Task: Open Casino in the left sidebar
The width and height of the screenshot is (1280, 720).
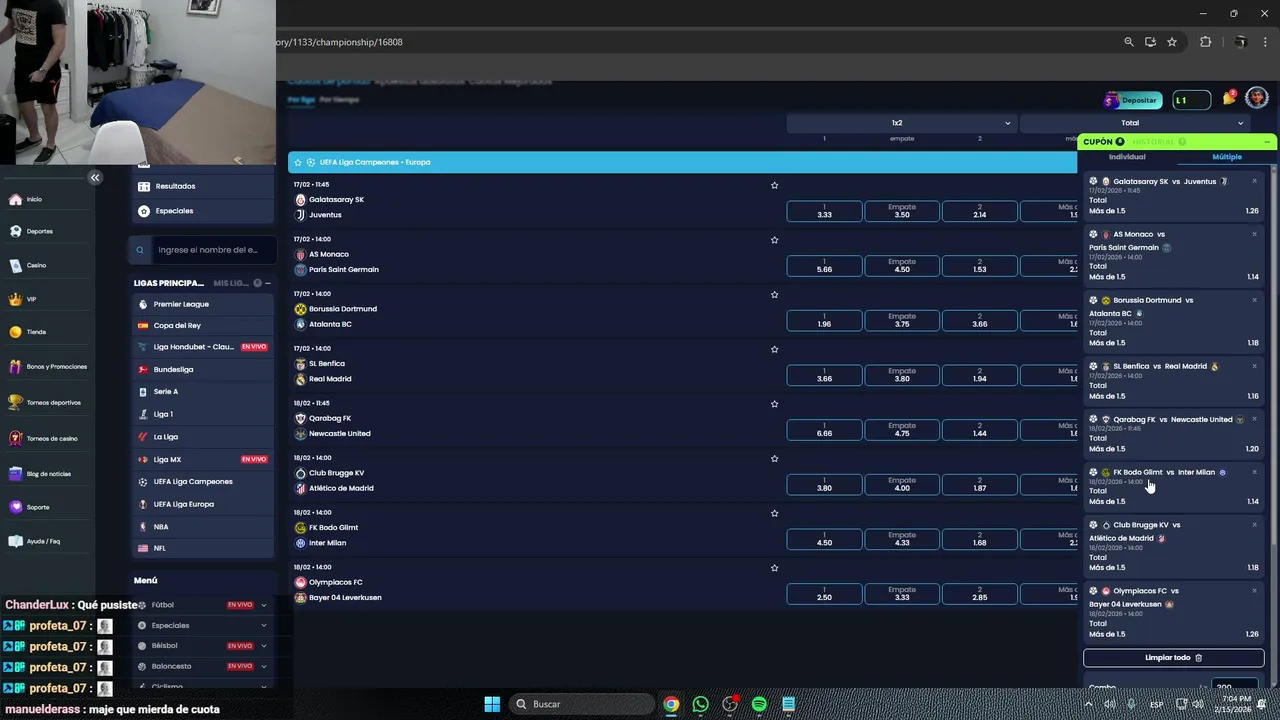Action: [28, 265]
